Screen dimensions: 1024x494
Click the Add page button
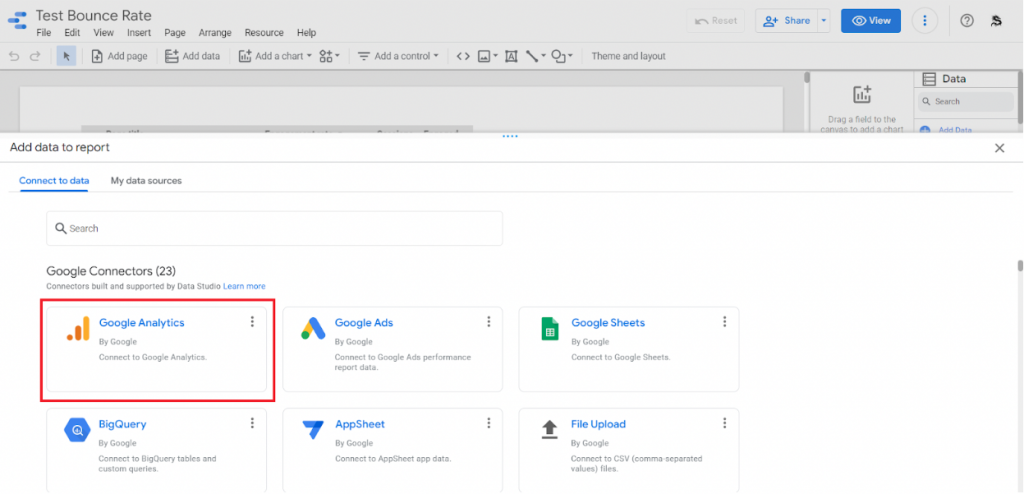pos(120,56)
